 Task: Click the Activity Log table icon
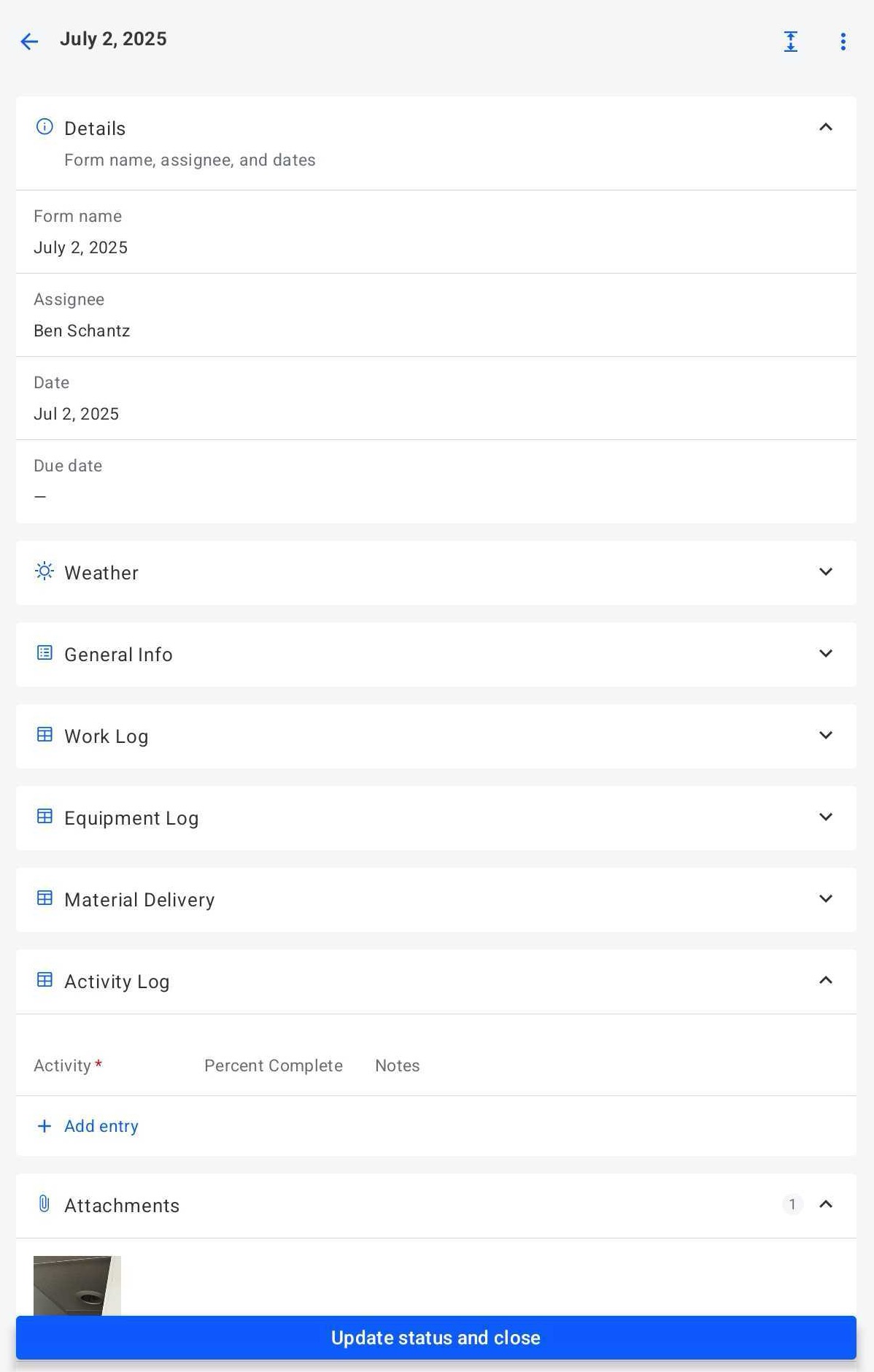point(45,980)
